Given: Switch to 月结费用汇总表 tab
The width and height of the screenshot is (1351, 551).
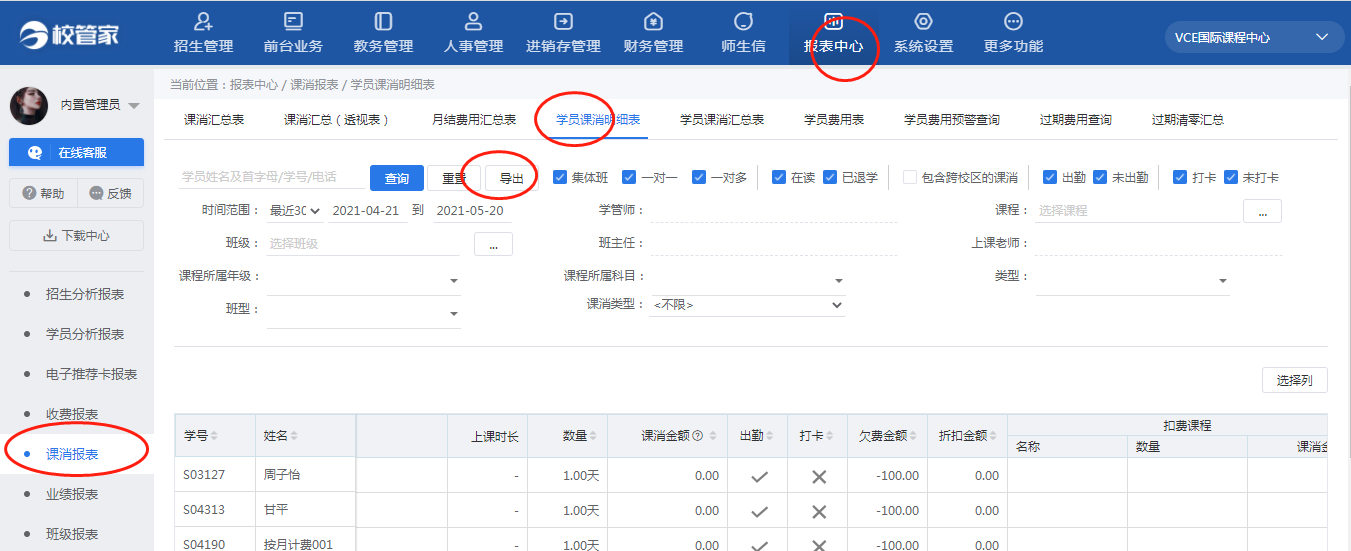Looking at the screenshot, I should [x=474, y=119].
